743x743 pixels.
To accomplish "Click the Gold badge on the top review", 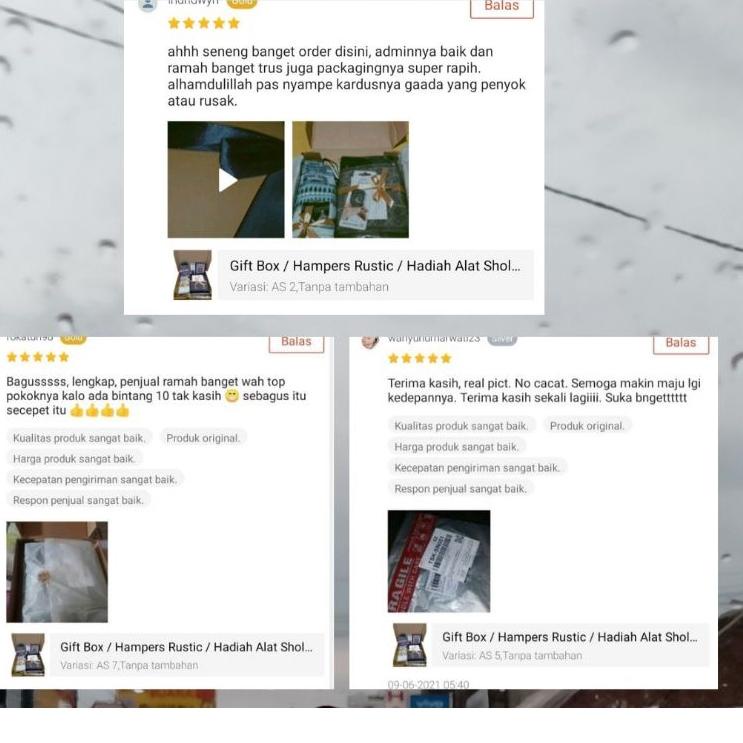I will click(x=242, y=3).
